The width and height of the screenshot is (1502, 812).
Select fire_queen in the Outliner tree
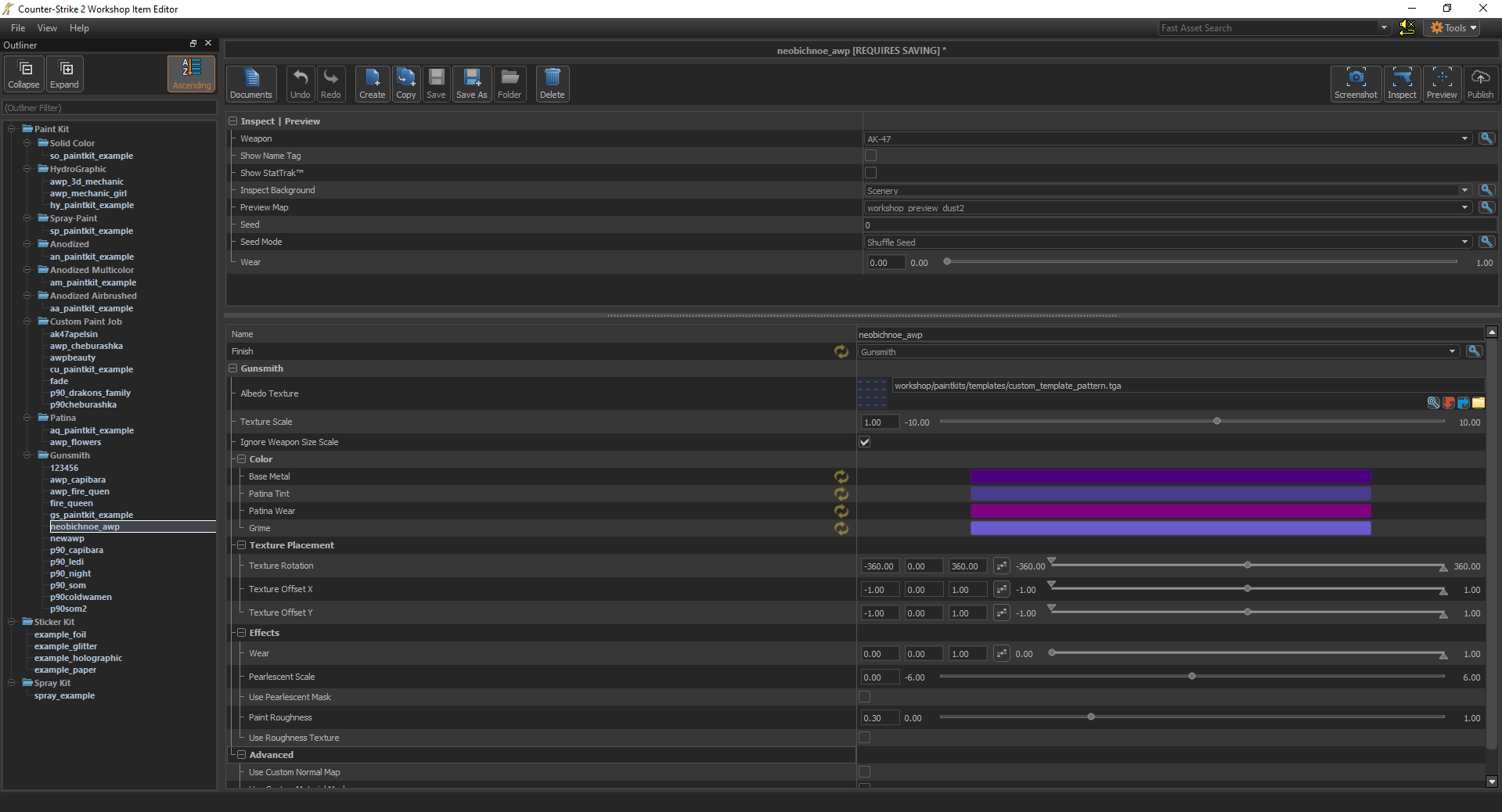coord(71,503)
